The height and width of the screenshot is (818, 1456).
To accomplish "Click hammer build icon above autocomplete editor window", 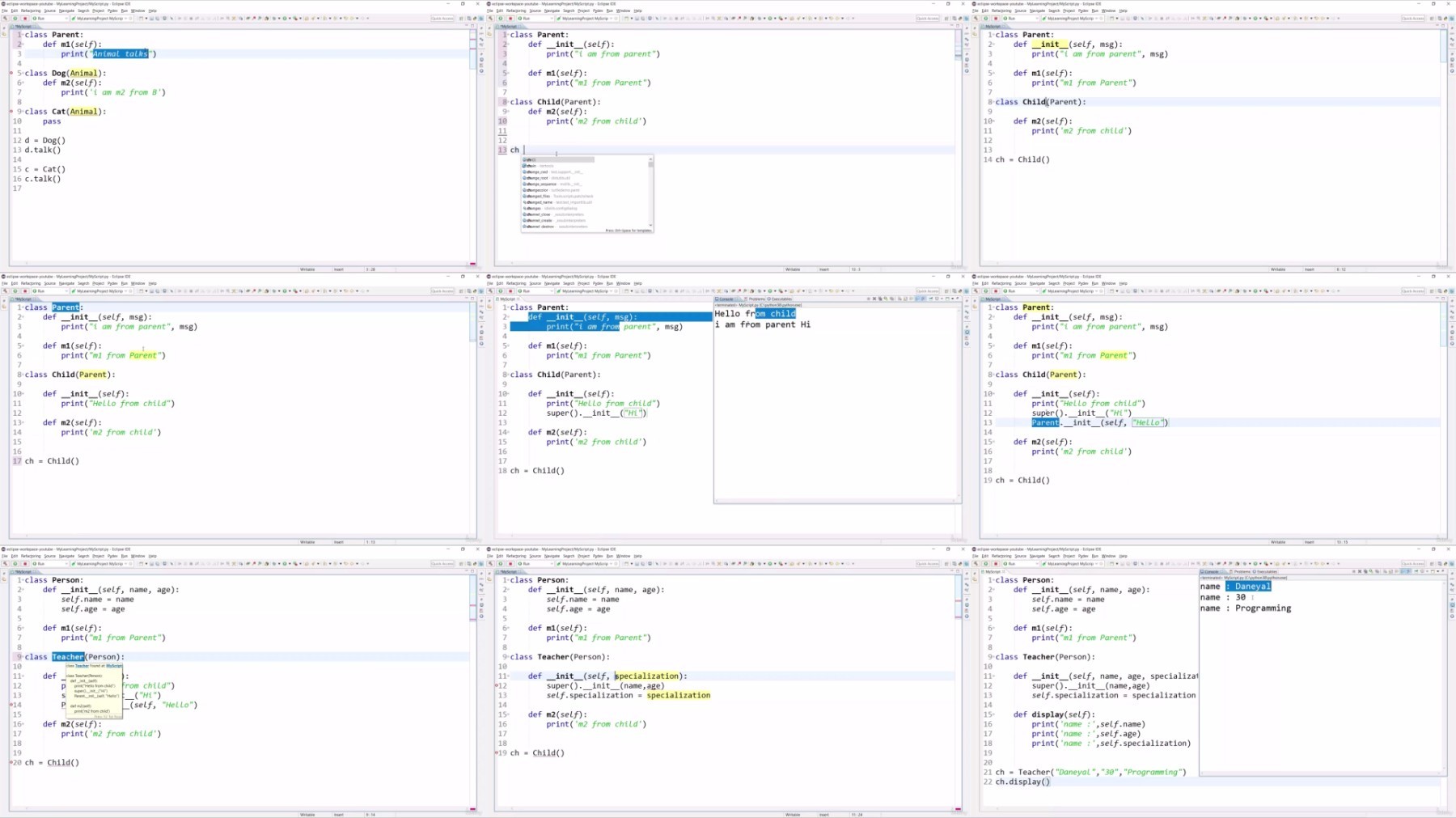I will pos(491,19).
